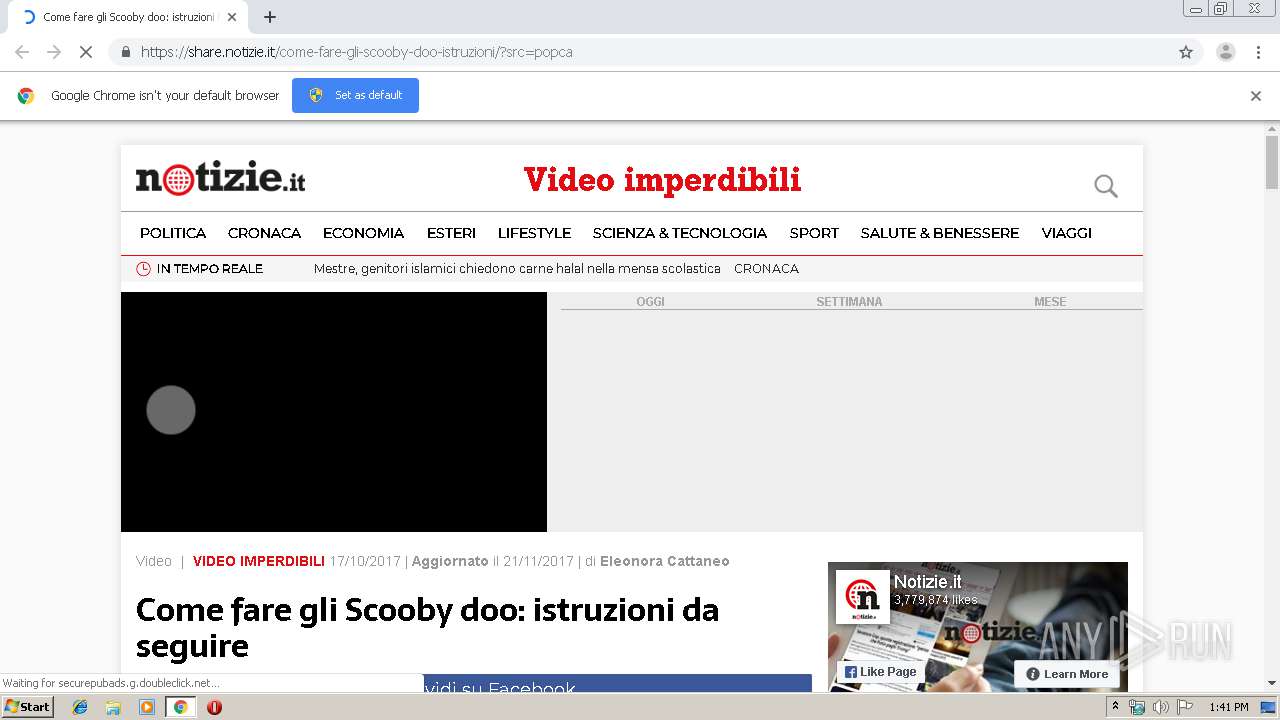The height and width of the screenshot is (720, 1280).
Task: Open the POLITICA section
Action: pyautogui.click(x=173, y=233)
